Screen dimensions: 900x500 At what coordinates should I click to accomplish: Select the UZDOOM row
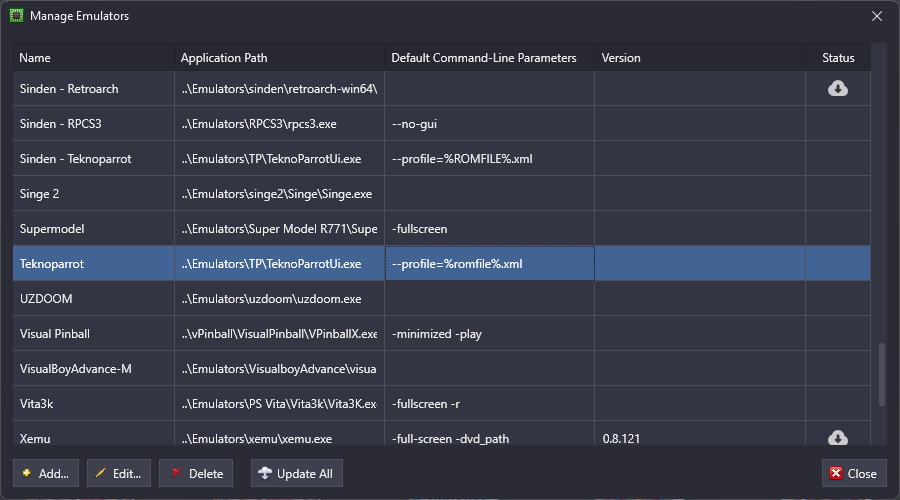tap(47, 299)
